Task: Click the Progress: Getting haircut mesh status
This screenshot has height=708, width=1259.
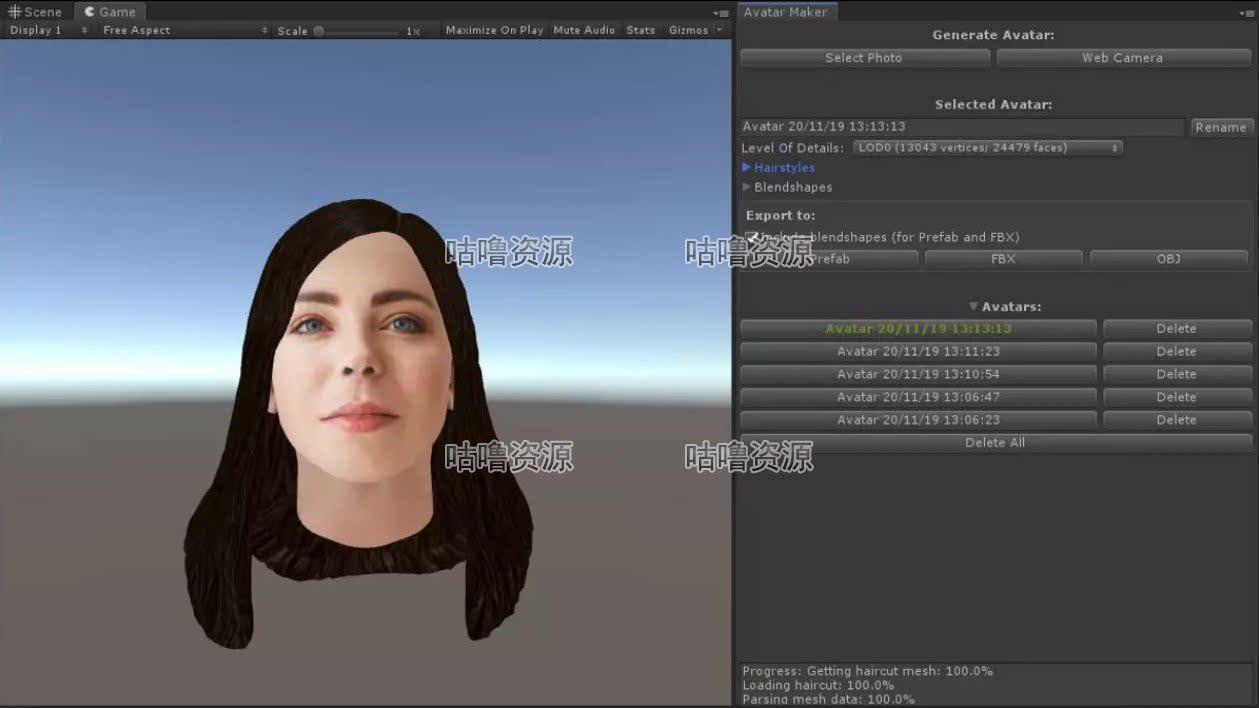Action: 868,671
